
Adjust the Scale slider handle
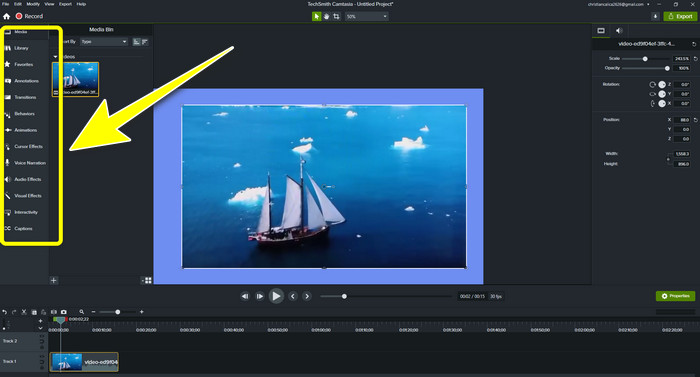(645, 59)
